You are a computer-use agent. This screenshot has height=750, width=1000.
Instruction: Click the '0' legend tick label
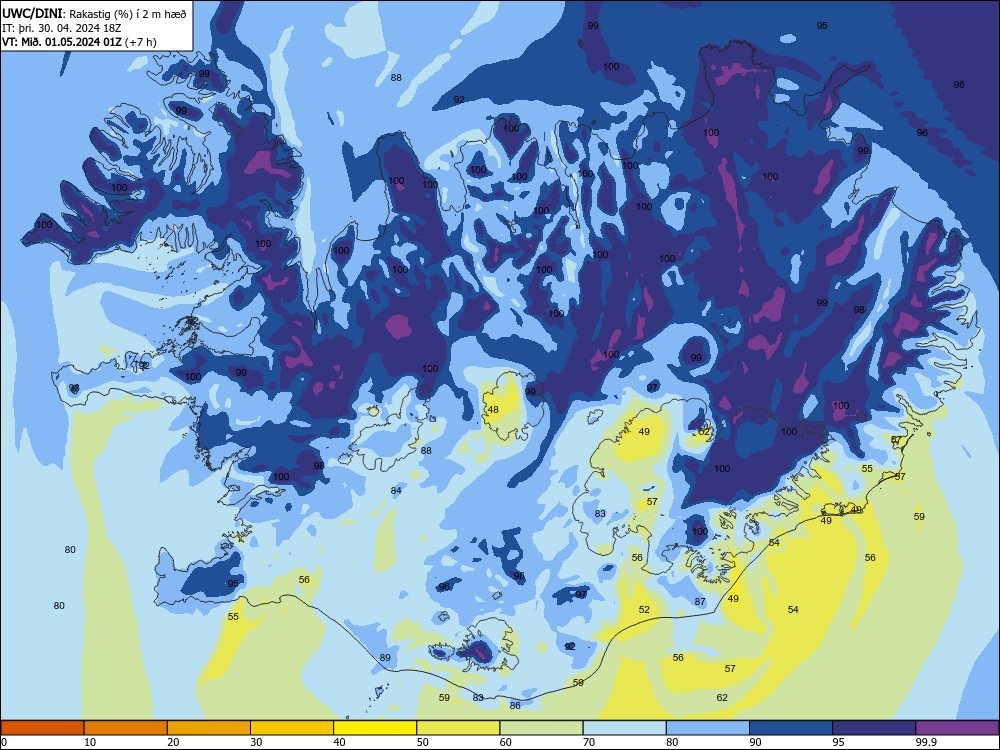tap(4, 742)
